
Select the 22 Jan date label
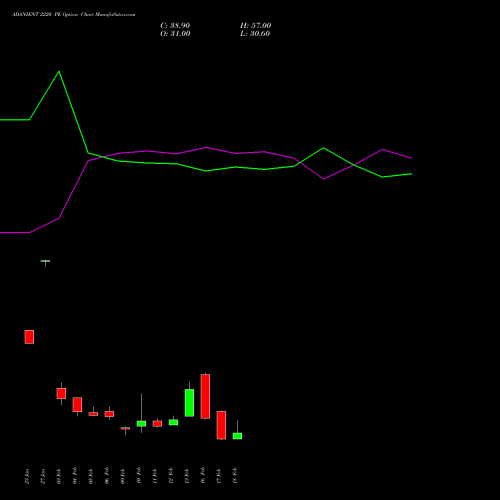(27, 476)
